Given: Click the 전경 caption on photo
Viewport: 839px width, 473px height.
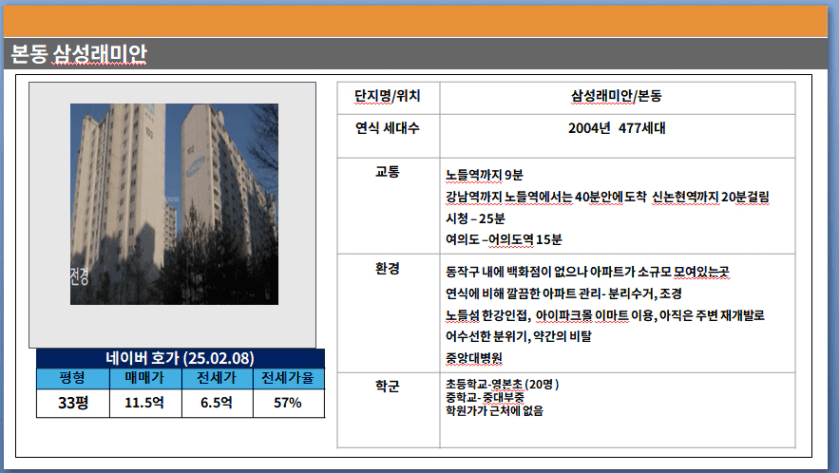Looking at the screenshot, I should pos(79,277).
